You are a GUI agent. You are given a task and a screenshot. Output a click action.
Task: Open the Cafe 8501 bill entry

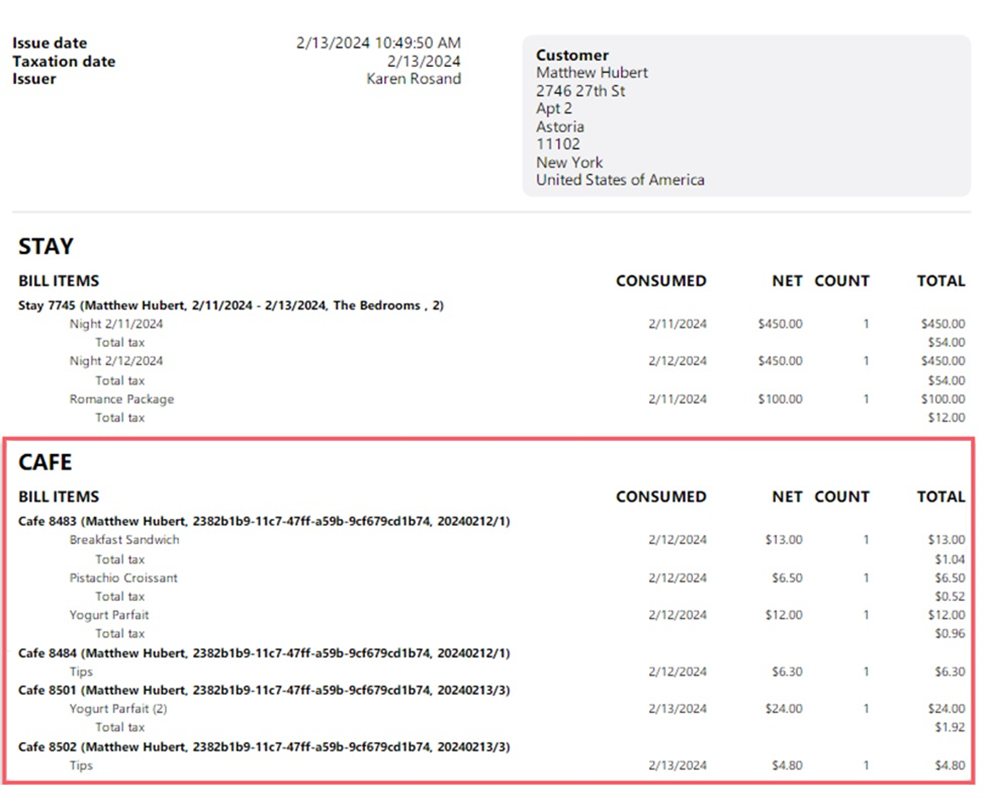point(263,690)
